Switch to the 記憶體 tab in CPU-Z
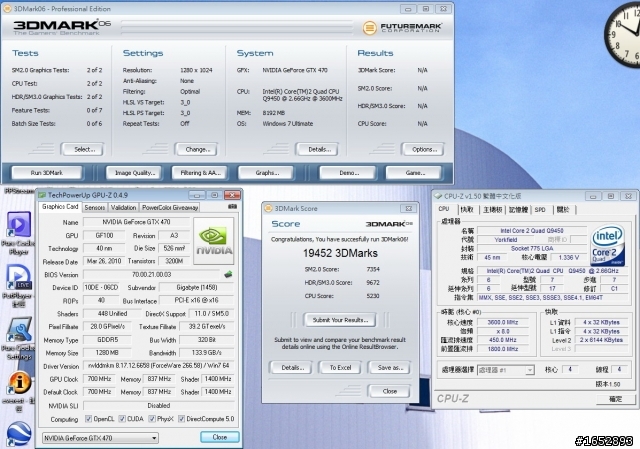Viewport: 640px width, 449px height. (x=518, y=209)
